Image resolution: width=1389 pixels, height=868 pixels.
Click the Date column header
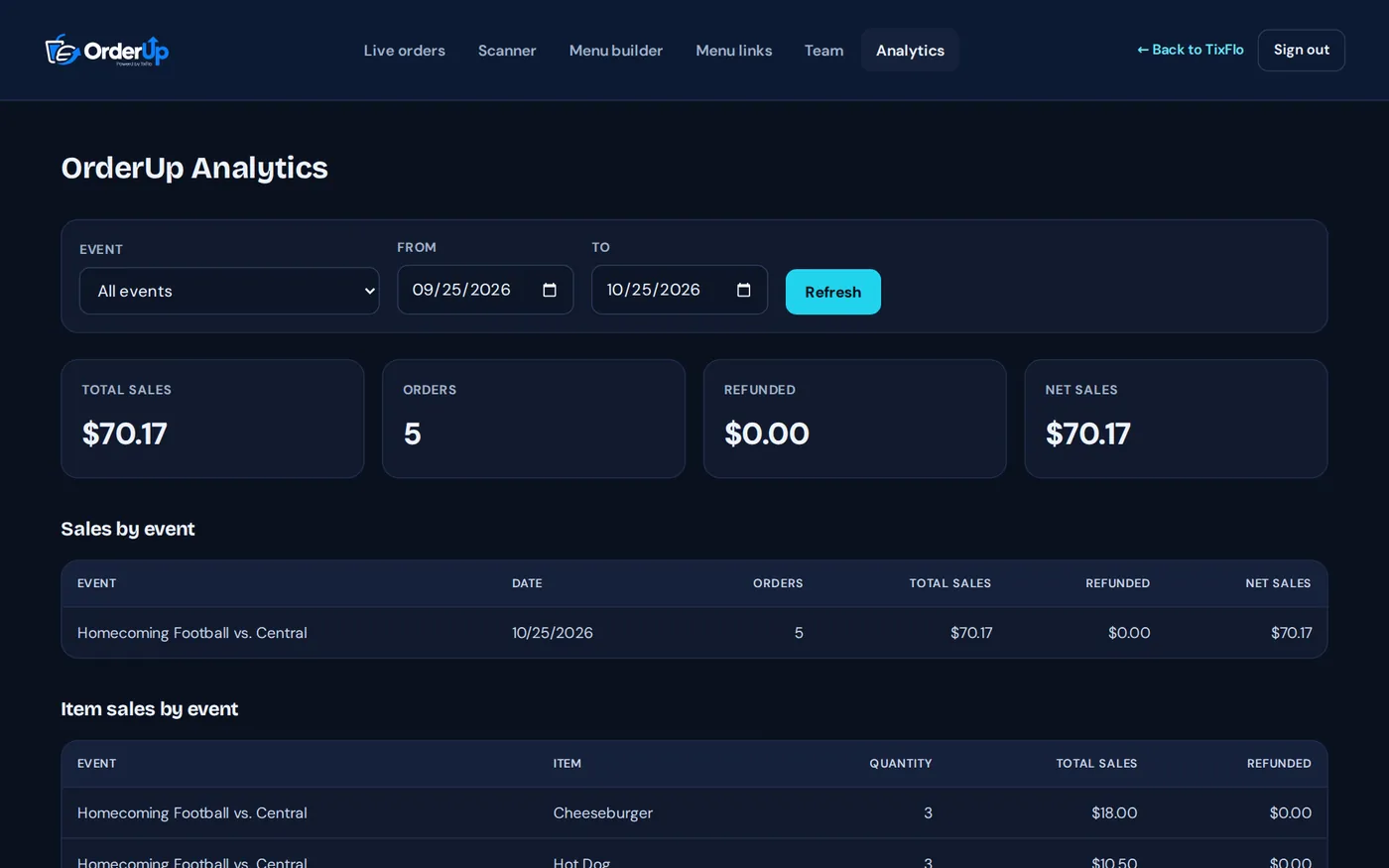coord(527,583)
